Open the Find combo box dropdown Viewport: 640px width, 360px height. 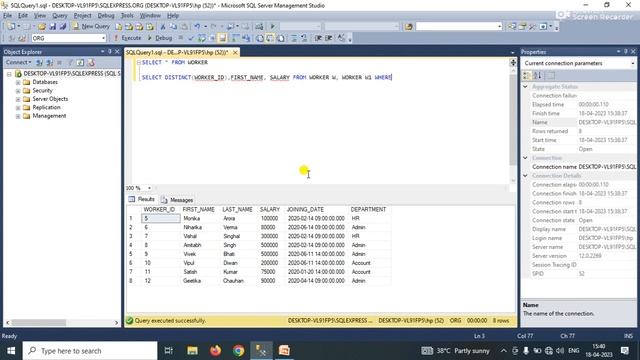[499, 27]
